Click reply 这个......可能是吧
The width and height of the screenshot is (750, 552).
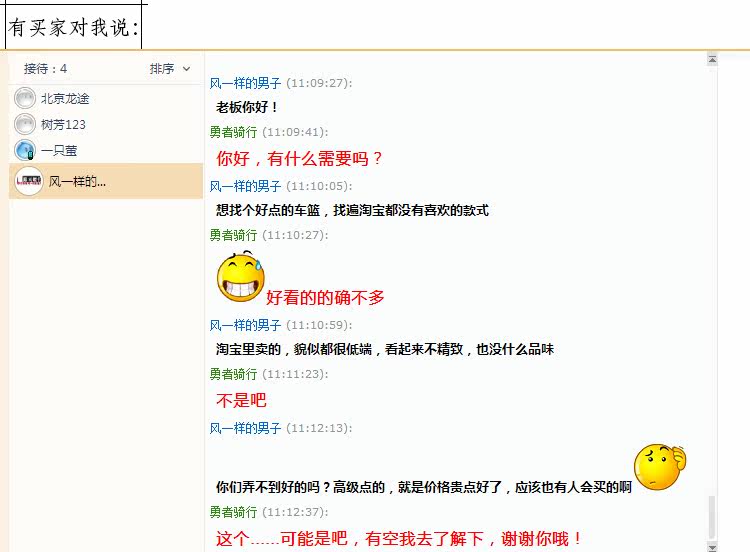click(x=398, y=539)
